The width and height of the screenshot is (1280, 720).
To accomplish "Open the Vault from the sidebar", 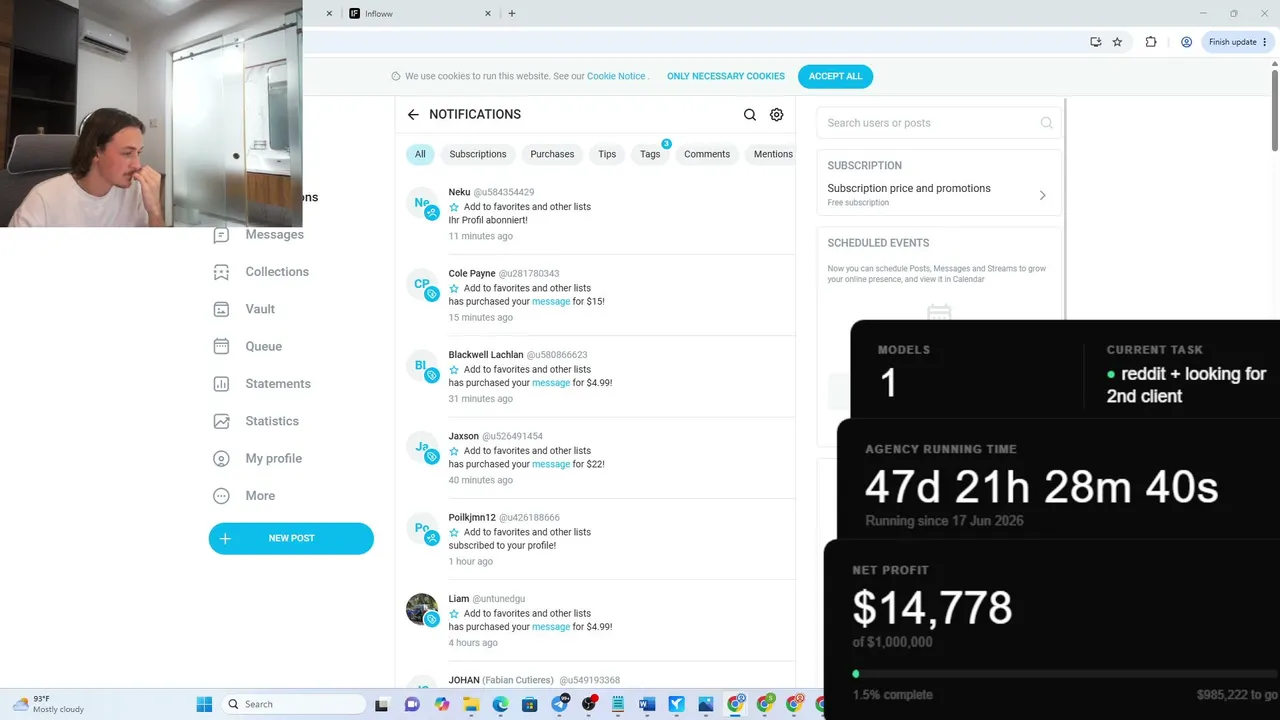I will pyautogui.click(x=244, y=309).
